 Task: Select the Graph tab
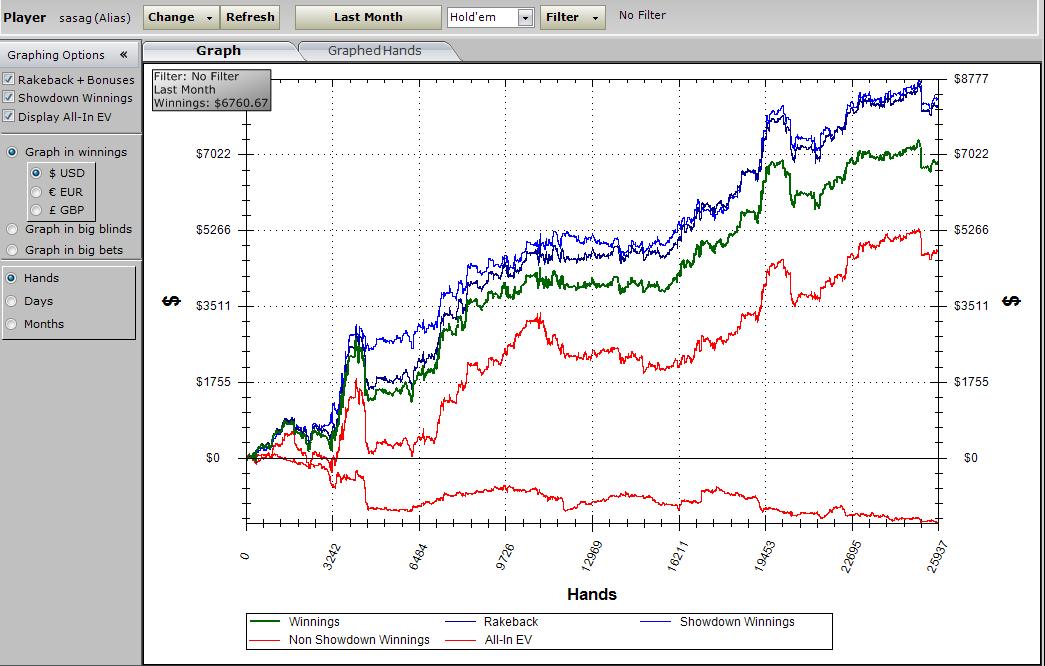tap(218, 50)
